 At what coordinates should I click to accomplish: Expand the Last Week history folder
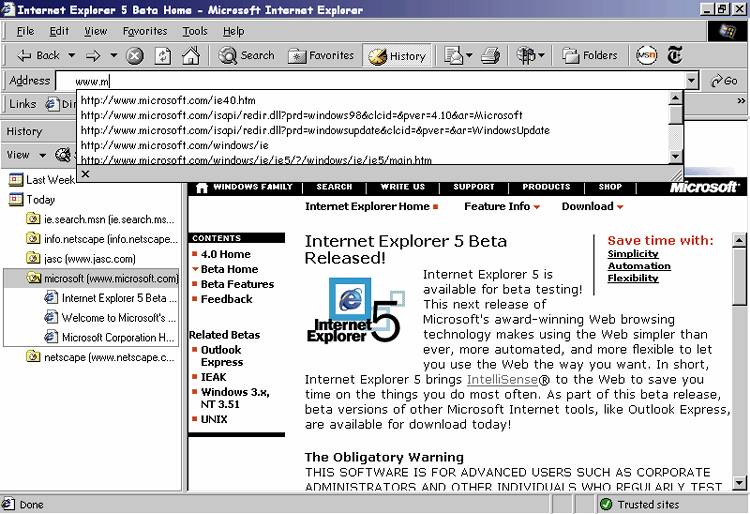[x=42, y=180]
